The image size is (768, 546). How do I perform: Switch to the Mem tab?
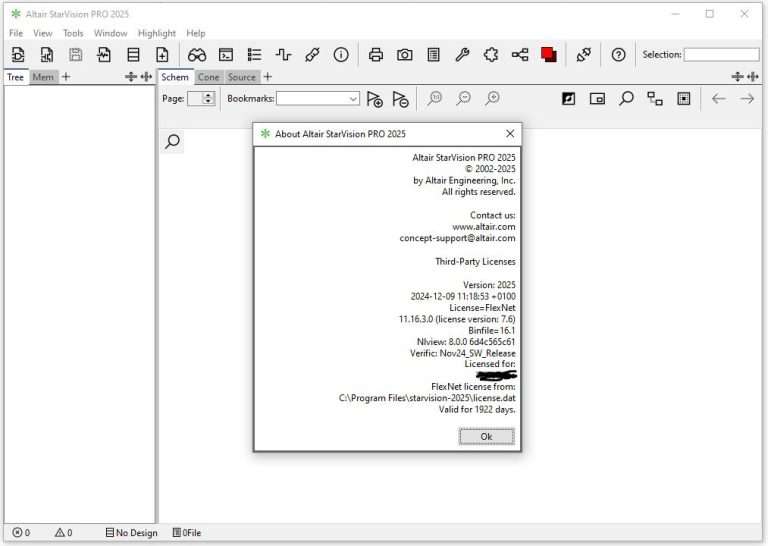tap(43, 77)
